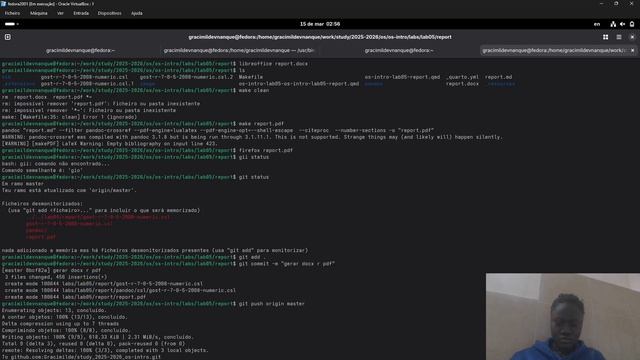Open the Entrada menu
The image size is (640, 360).
coord(81,13)
